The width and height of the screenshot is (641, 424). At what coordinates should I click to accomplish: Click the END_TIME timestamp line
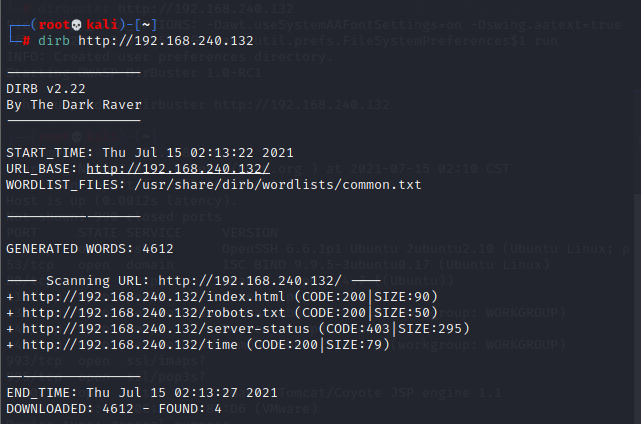point(142,393)
